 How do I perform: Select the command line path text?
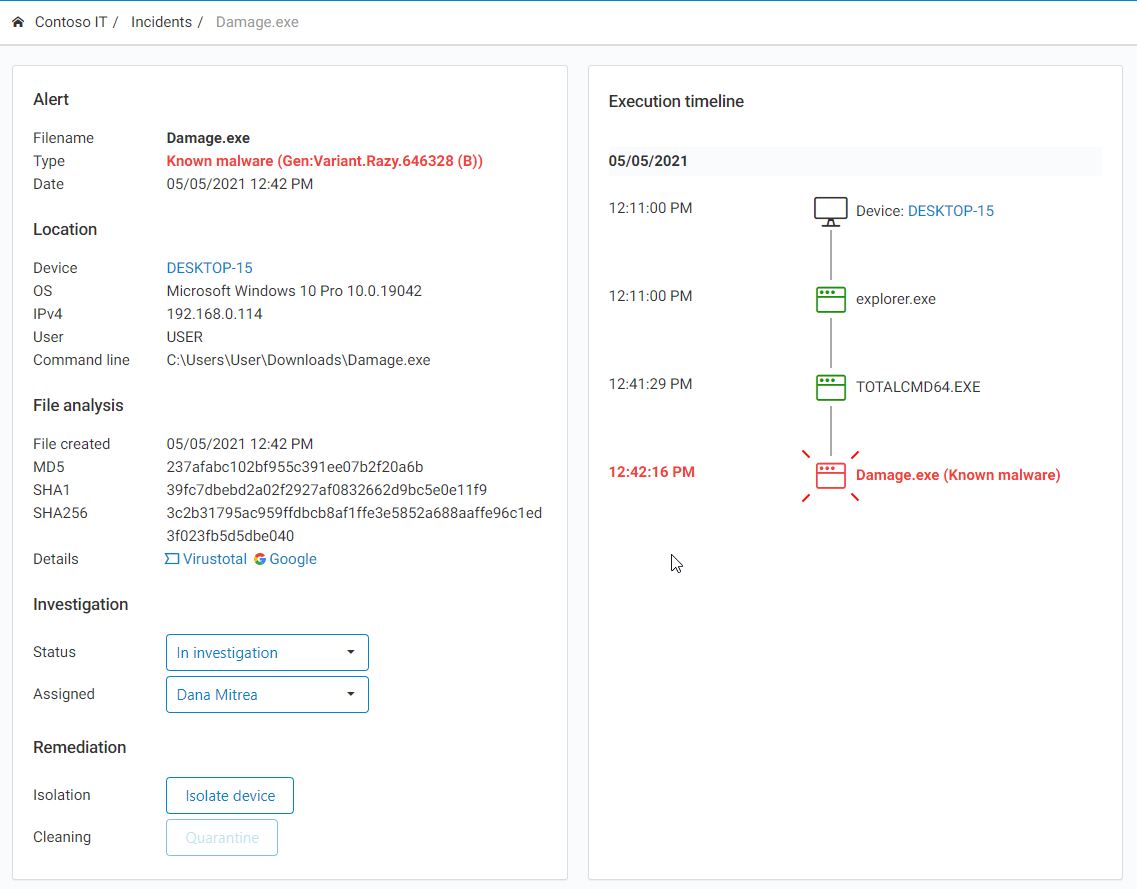pyautogui.click(x=298, y=360)
